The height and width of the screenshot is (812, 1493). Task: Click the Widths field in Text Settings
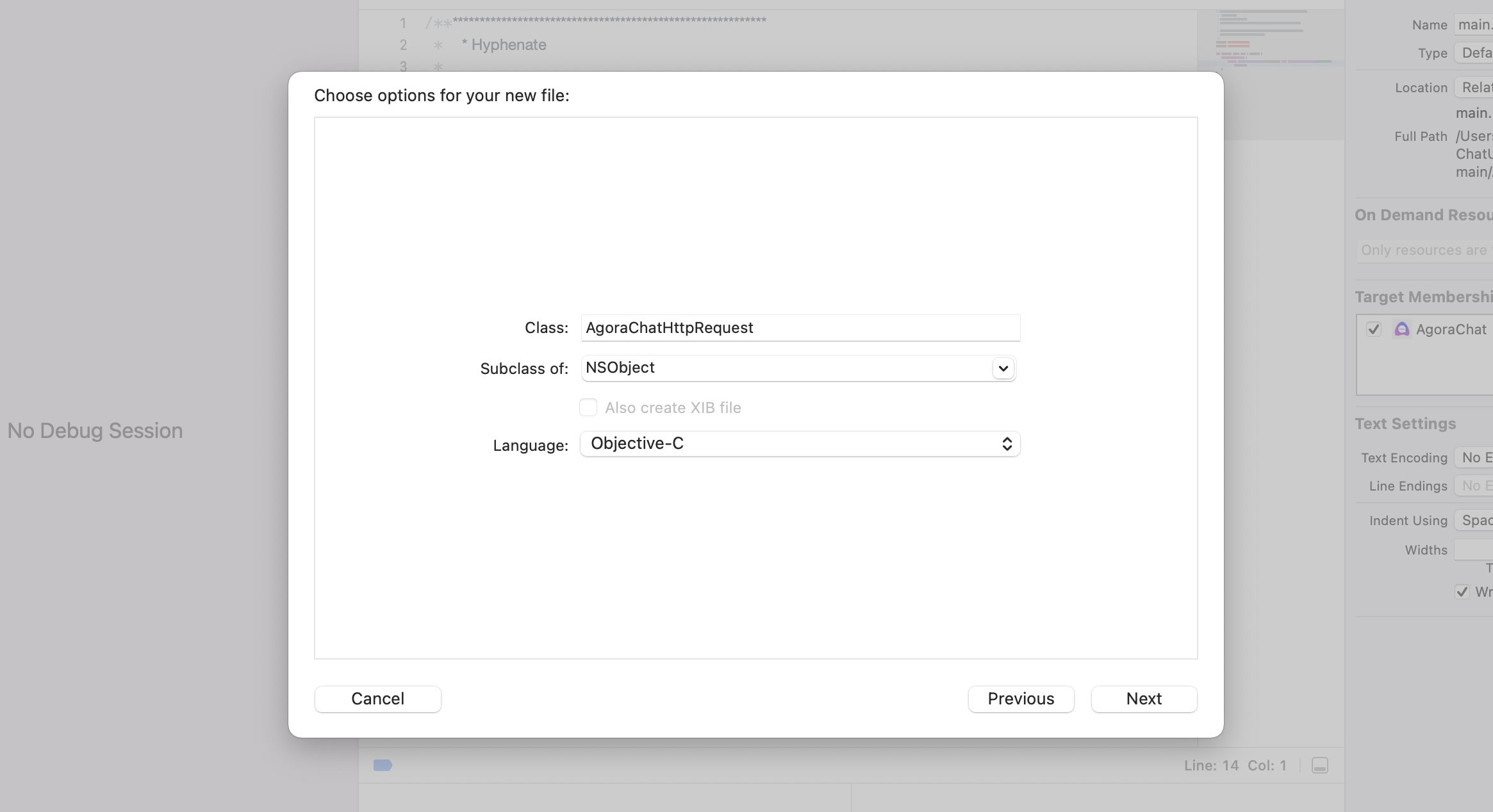(1474, 550)
